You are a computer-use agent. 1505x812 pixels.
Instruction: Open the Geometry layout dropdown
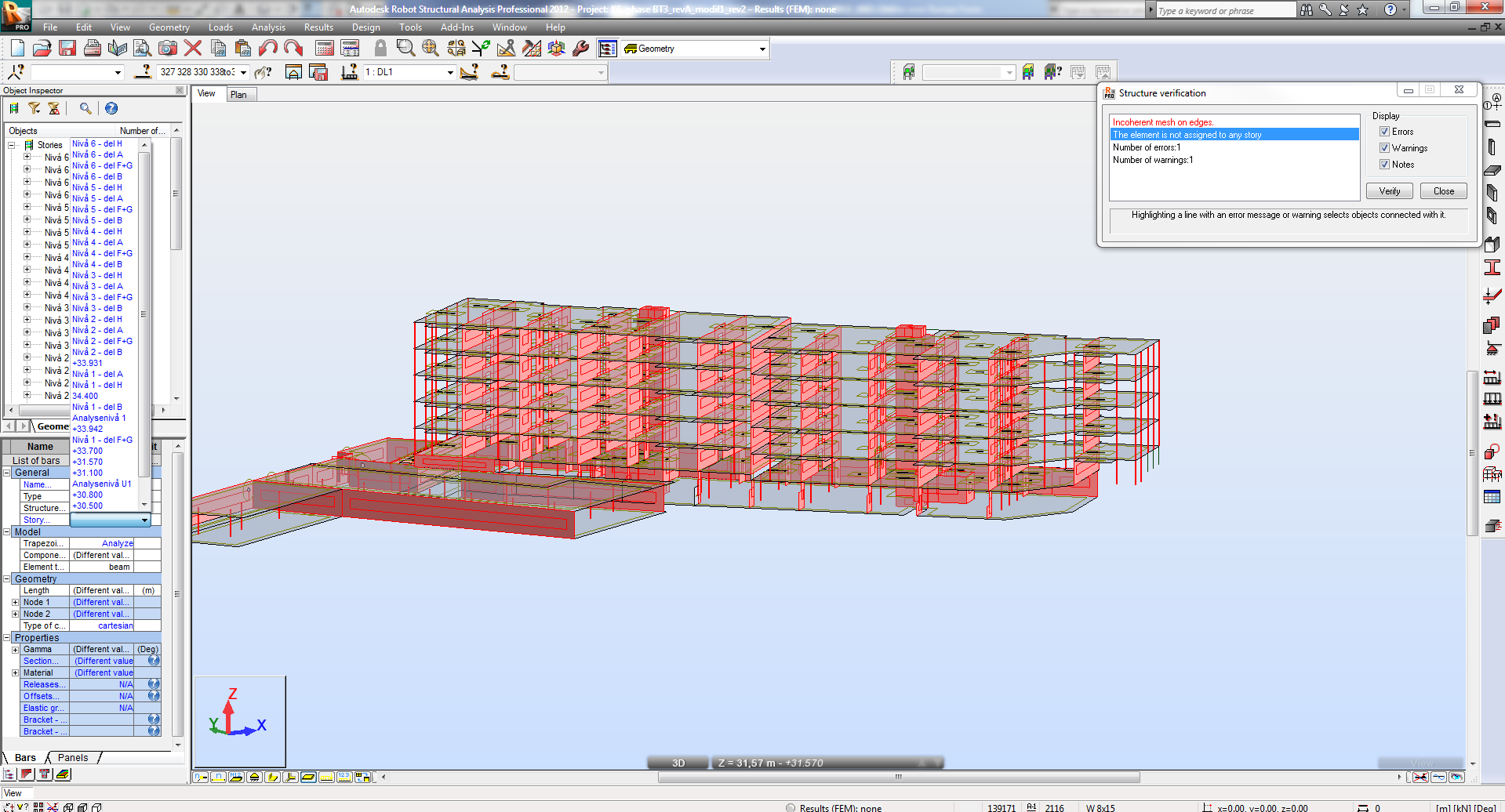click(x=762, y=49)
